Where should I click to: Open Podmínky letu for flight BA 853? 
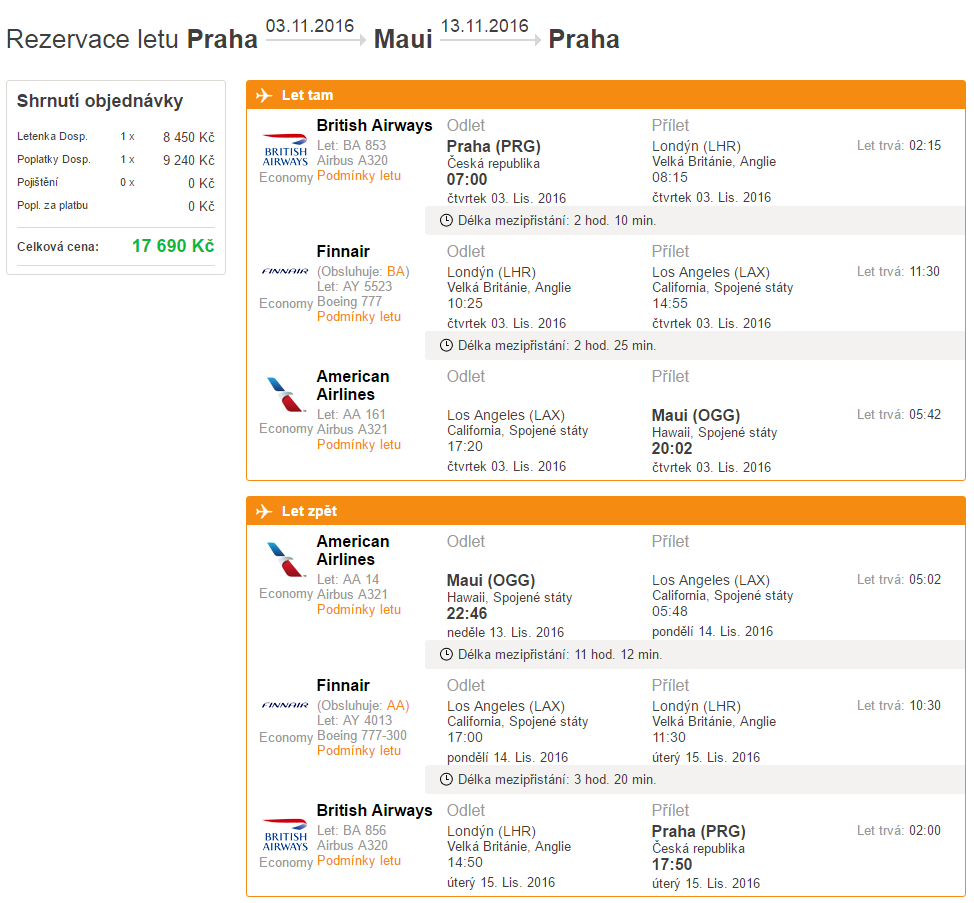[x=359, y=176]
